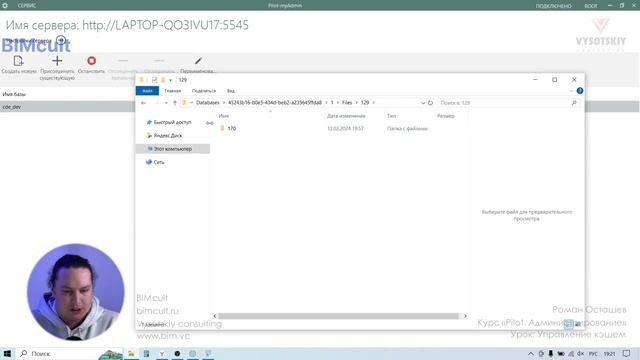Click the right arrow of horizontal scrollbar
Viewport: 640px width, 360px height.
click(465, 316)
